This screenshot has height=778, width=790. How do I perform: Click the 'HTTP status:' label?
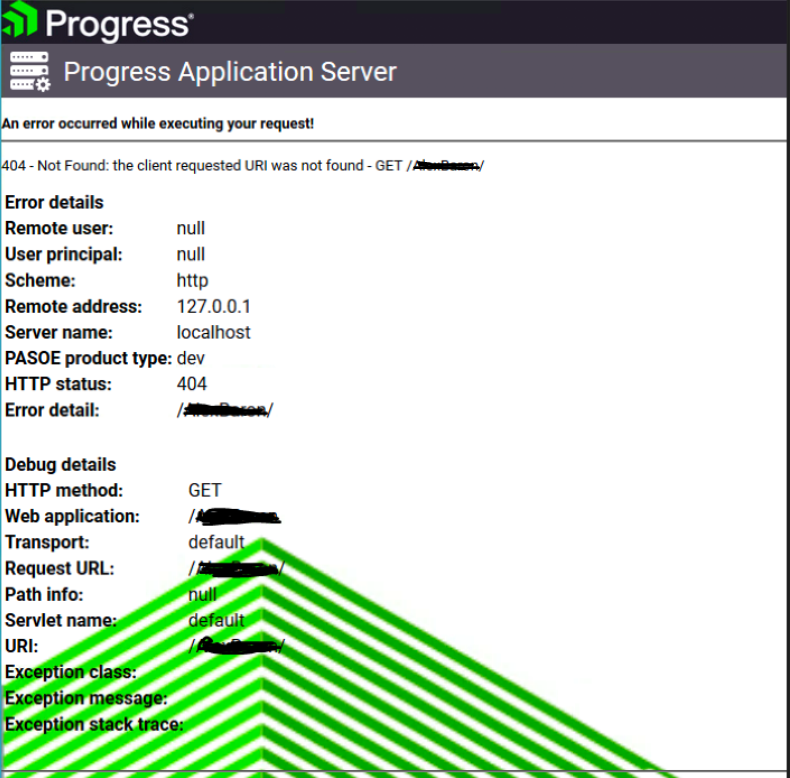58,384
